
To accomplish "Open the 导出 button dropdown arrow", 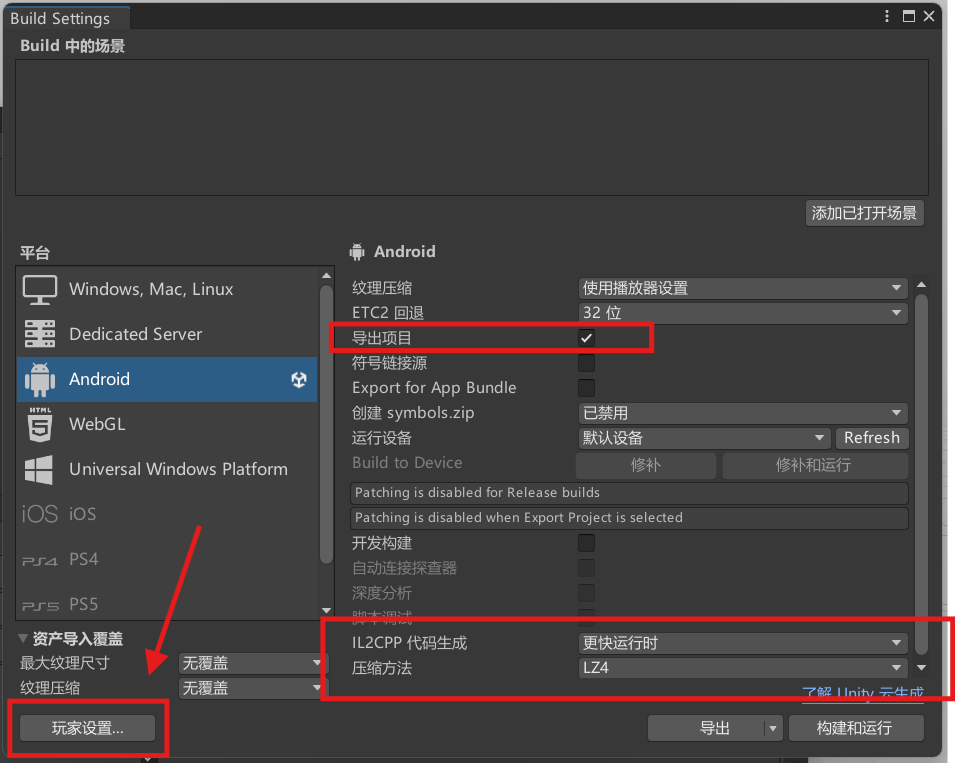I will pyautogui.click(x=773, y=728).
